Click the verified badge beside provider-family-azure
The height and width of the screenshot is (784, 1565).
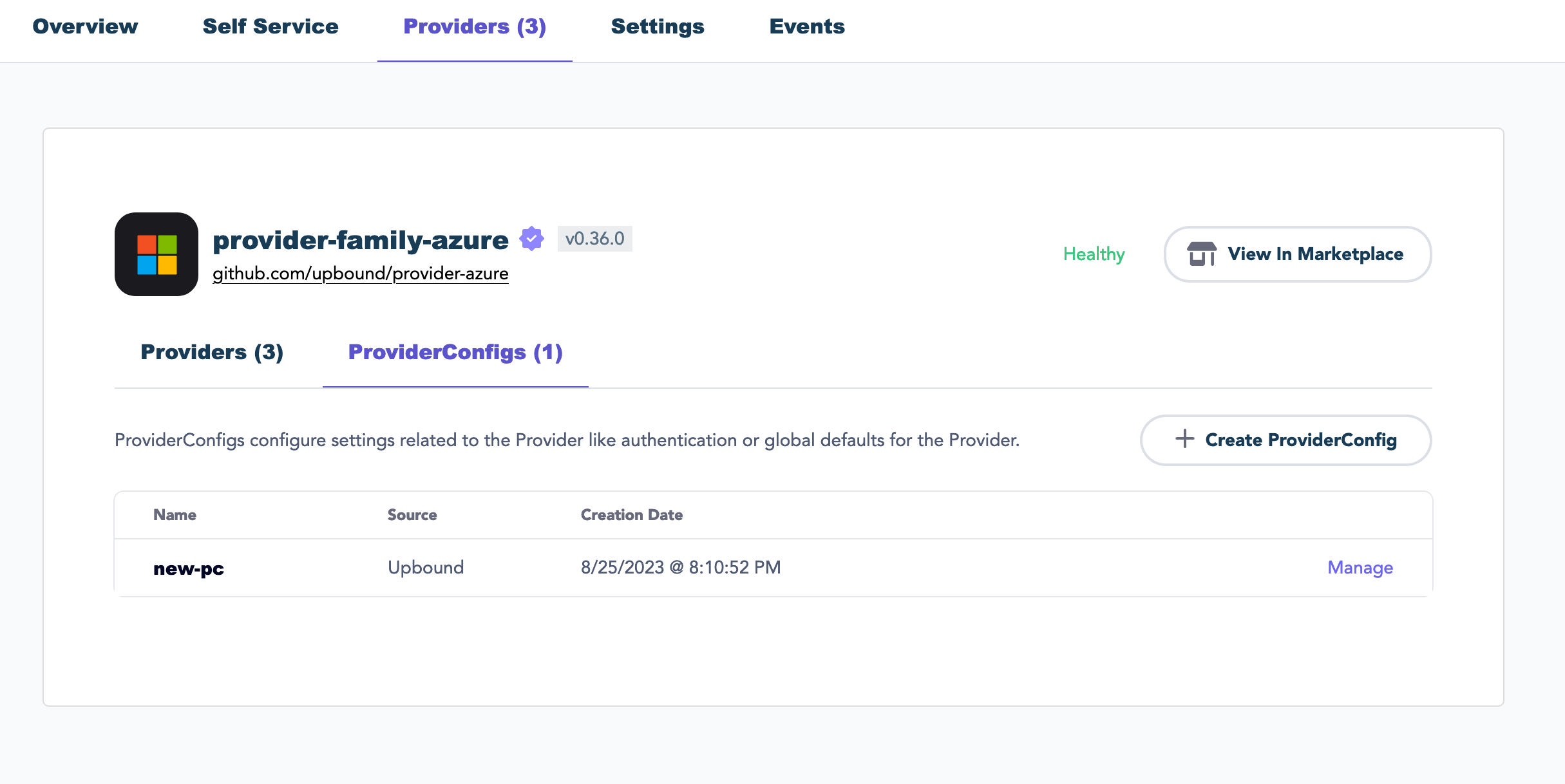pyautogui.click(x=532, y=239)
